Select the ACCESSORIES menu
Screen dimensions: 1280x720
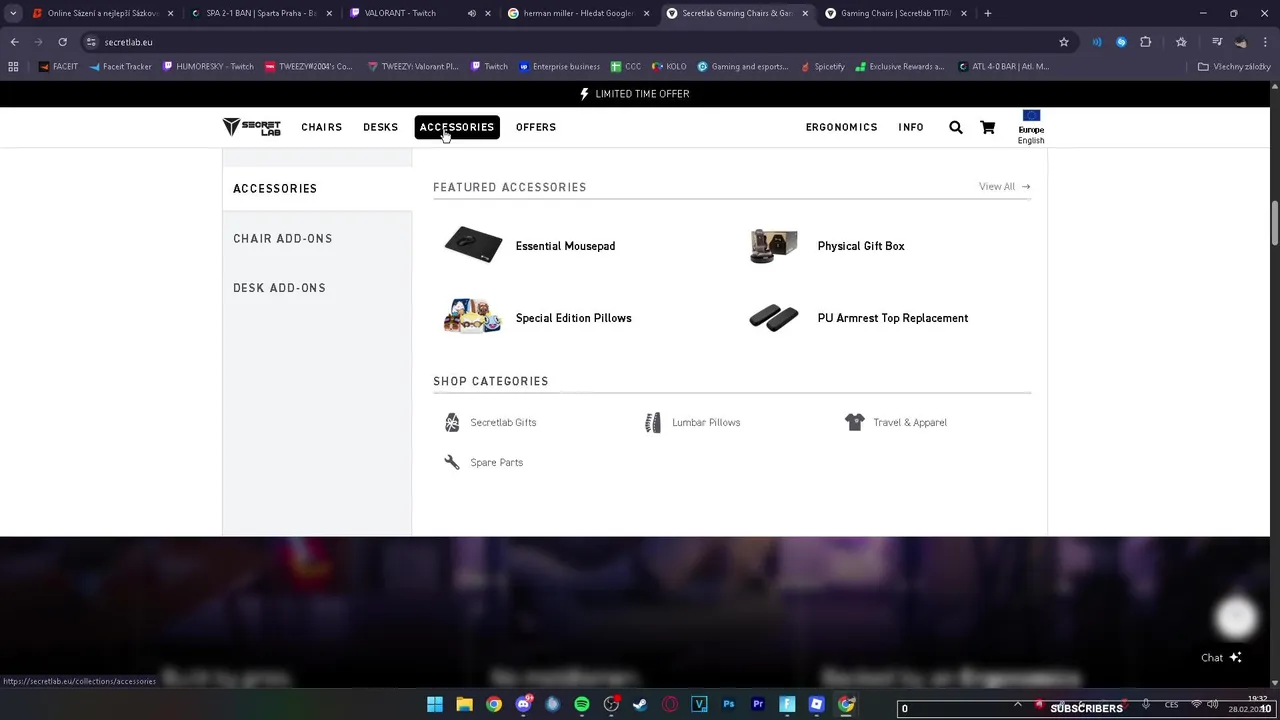tap(457, 127)
